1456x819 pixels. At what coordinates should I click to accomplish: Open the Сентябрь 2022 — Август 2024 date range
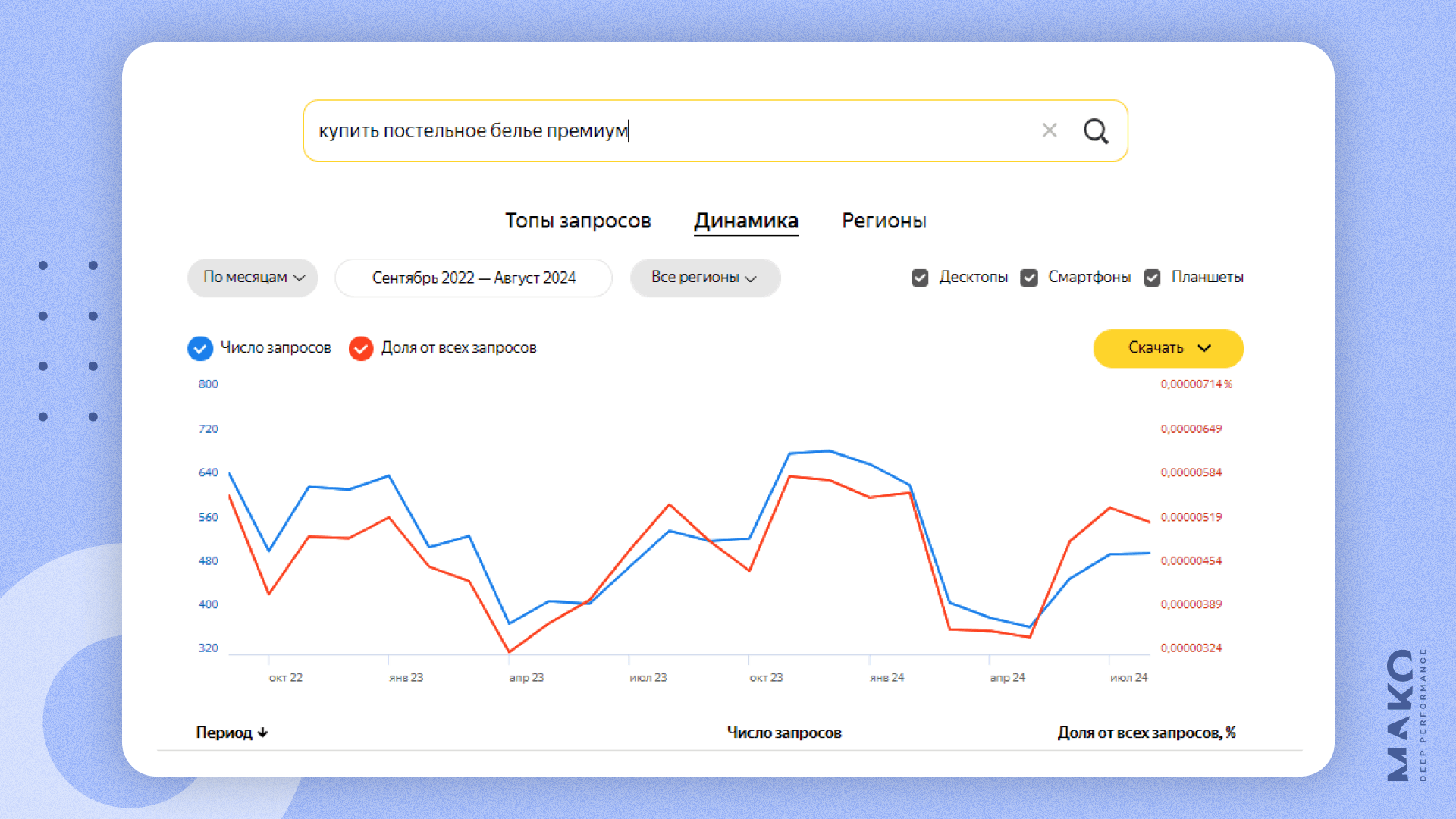tap(473, 278)
